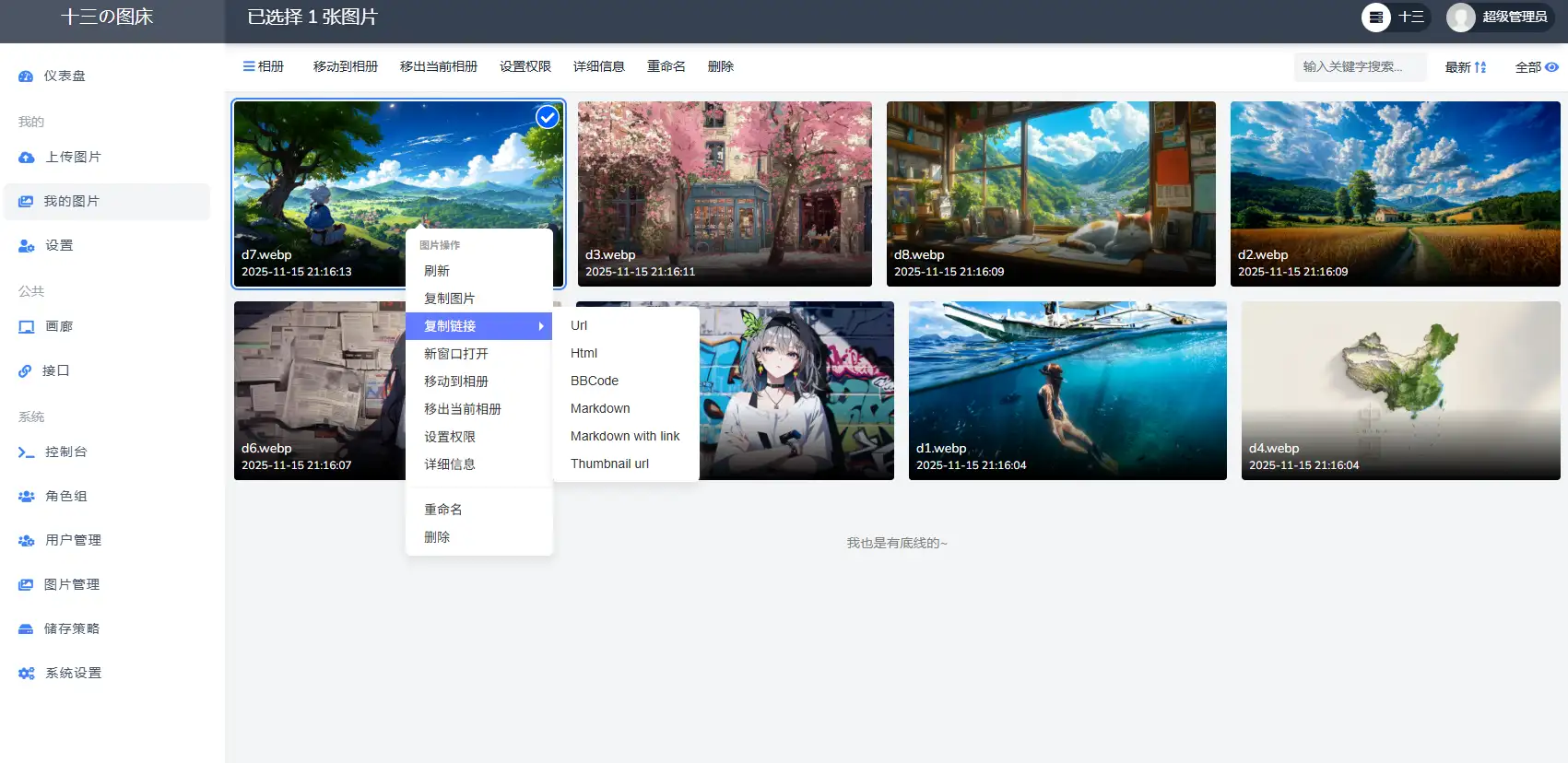
Task: Select the d8.webp cat window thumbnail
Action: (1051, 194)
